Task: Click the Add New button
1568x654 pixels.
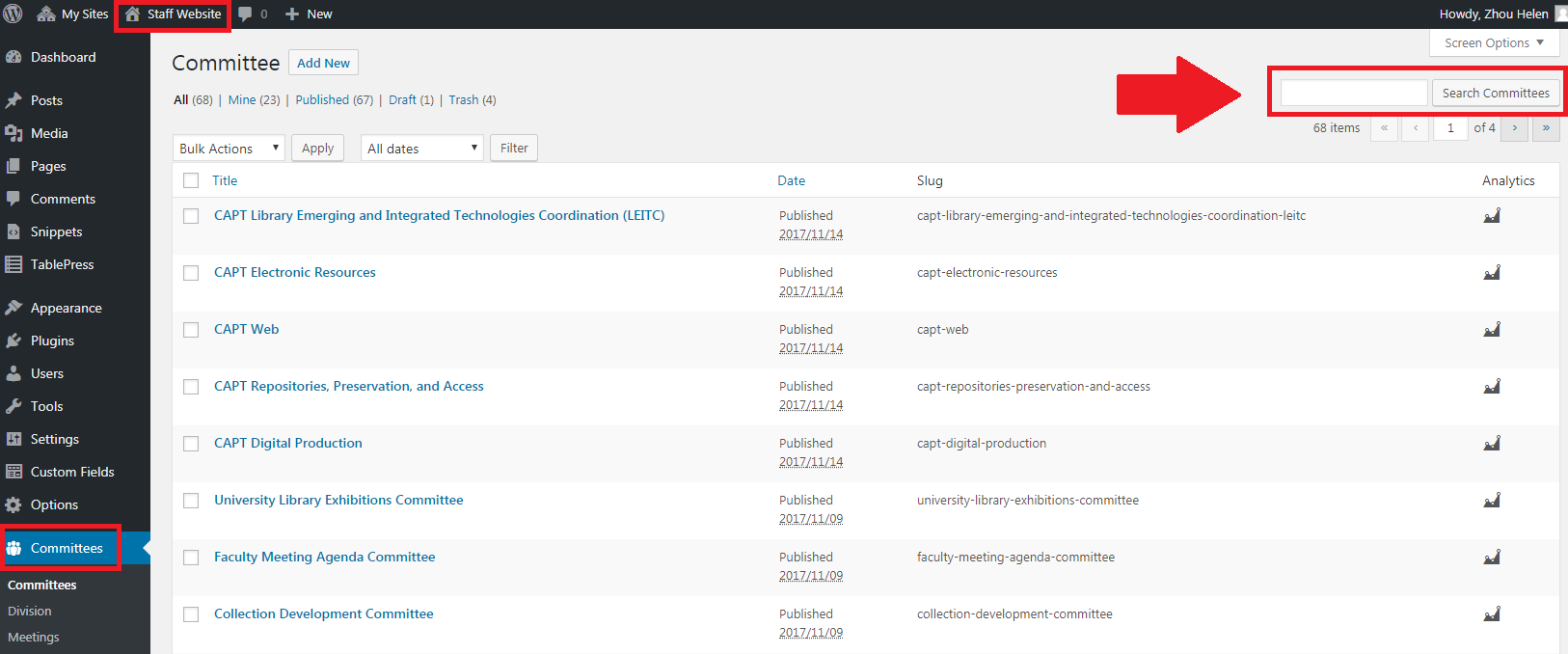Action: click(323, 63)
